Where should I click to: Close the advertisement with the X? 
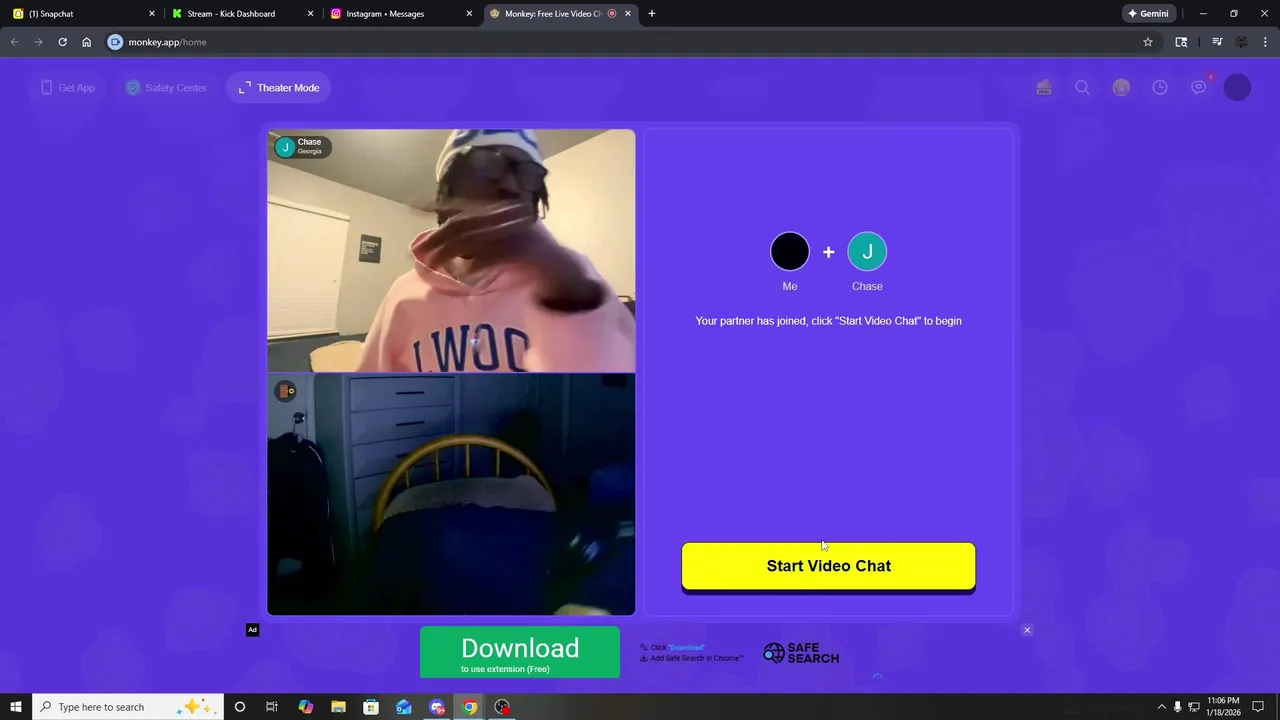pyautogui.click(x=1027, y=630)
